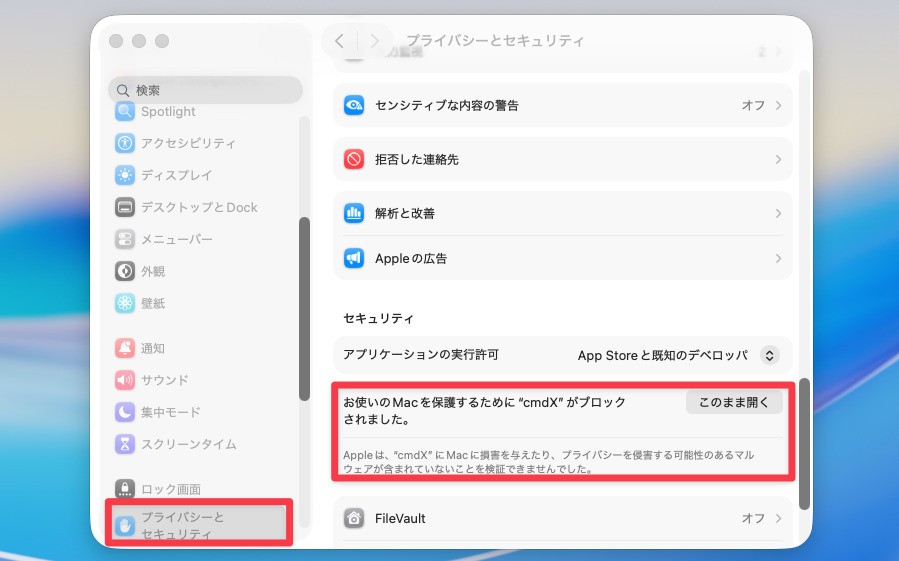Click the magnifying glass in search field
The height and width of the screenshot is (561, 899).
click(122, 91)
